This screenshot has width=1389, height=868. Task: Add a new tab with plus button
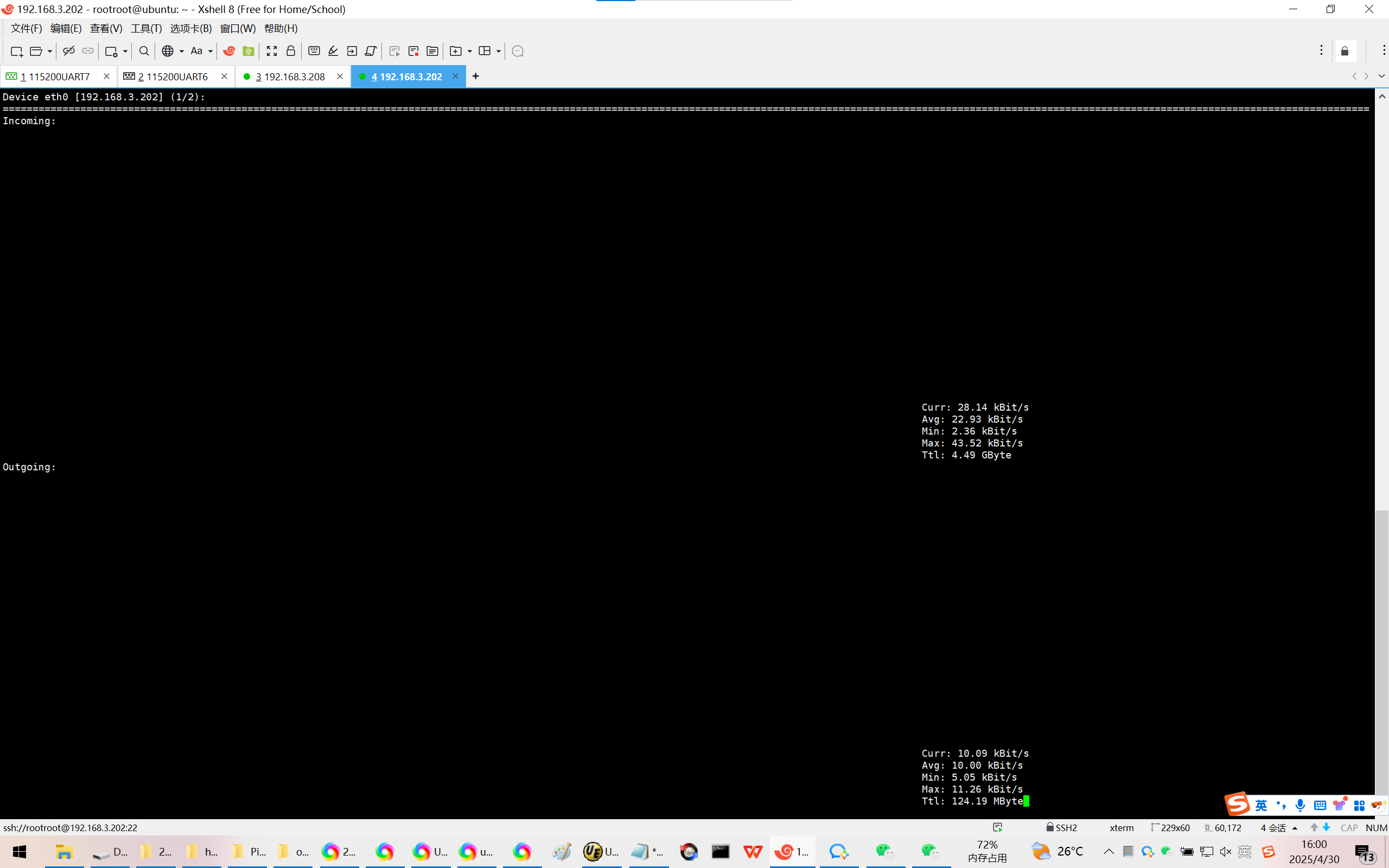pos(475,76)
